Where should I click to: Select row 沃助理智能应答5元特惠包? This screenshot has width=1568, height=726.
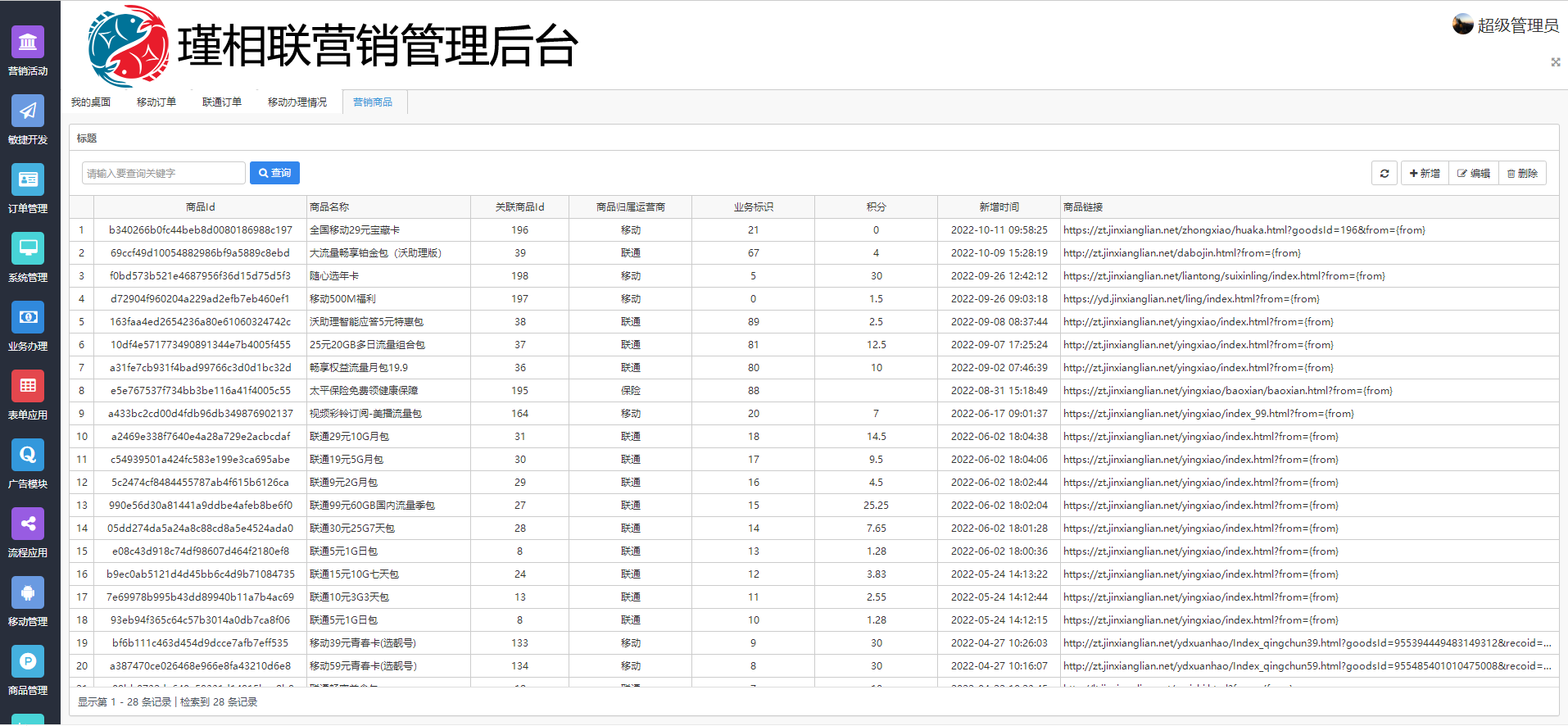pyautogui.click(x=814, y=322)
